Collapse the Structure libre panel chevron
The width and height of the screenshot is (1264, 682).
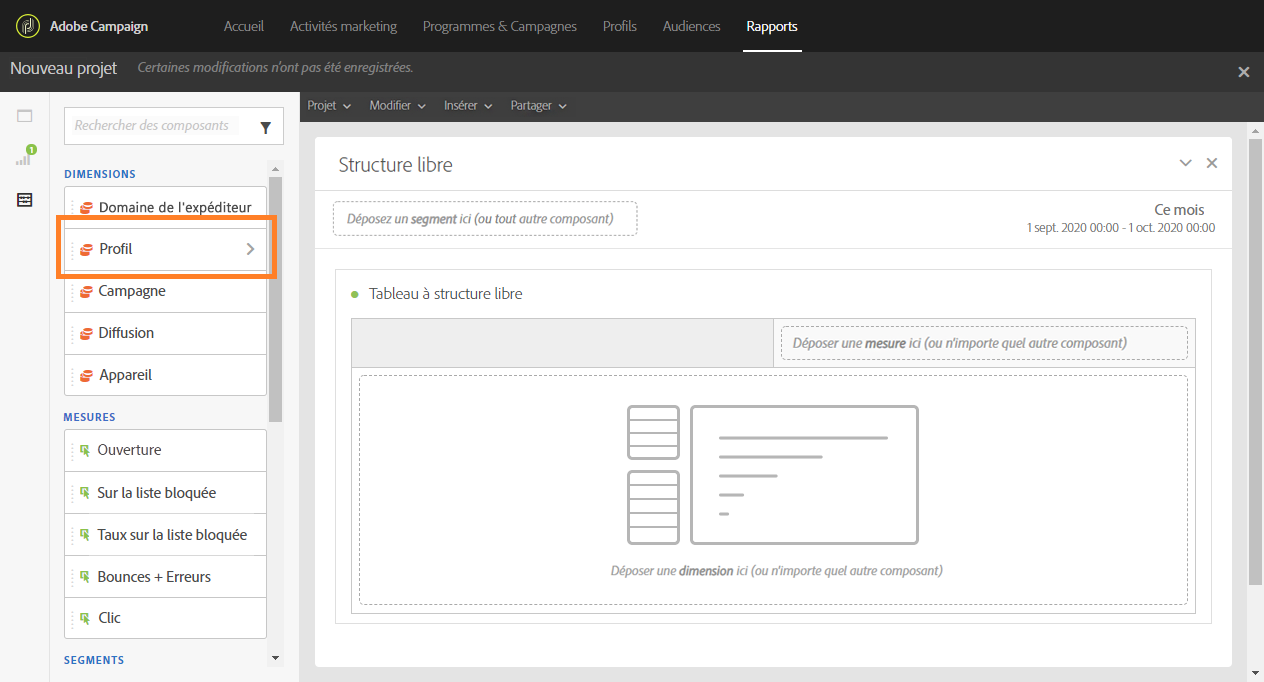pyautogui.click(x=1186, y=163)
